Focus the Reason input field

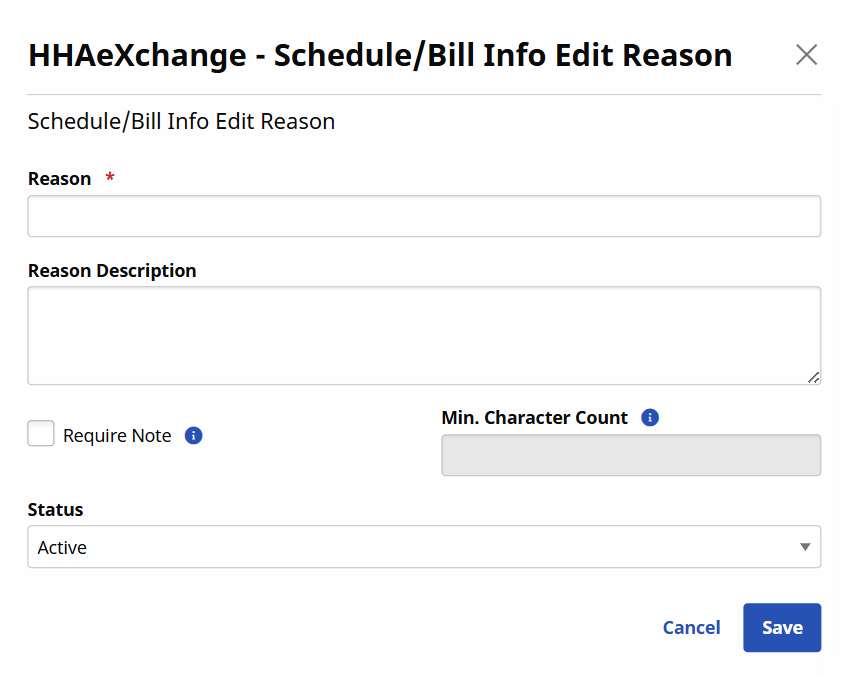tap(424, 216)
